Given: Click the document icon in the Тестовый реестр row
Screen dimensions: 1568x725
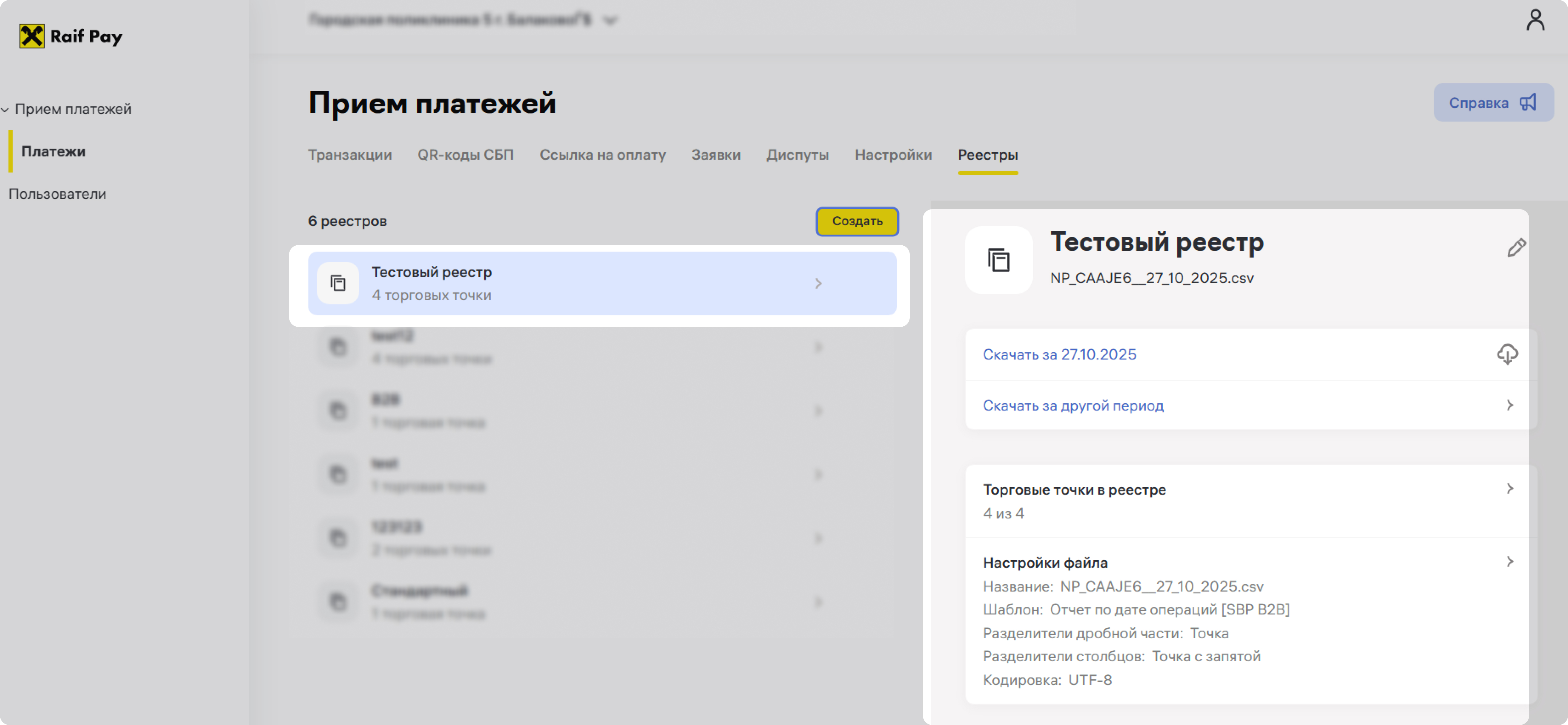Looking at the screenshot, I should (x=338, y=283).
